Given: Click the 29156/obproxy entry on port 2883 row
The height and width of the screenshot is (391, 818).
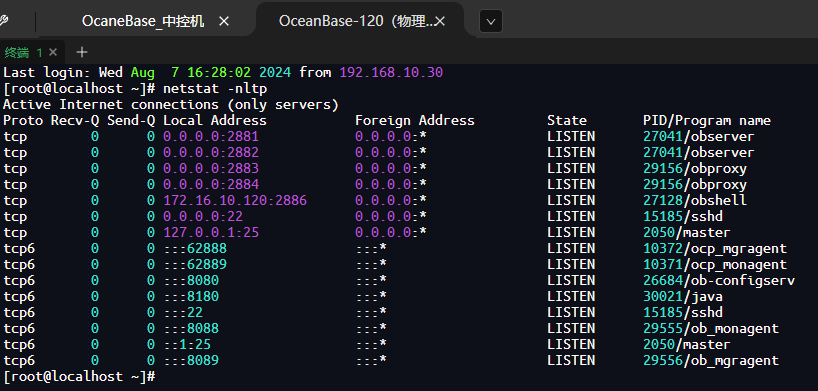Looking at the screenshot, I should (695, 169).
